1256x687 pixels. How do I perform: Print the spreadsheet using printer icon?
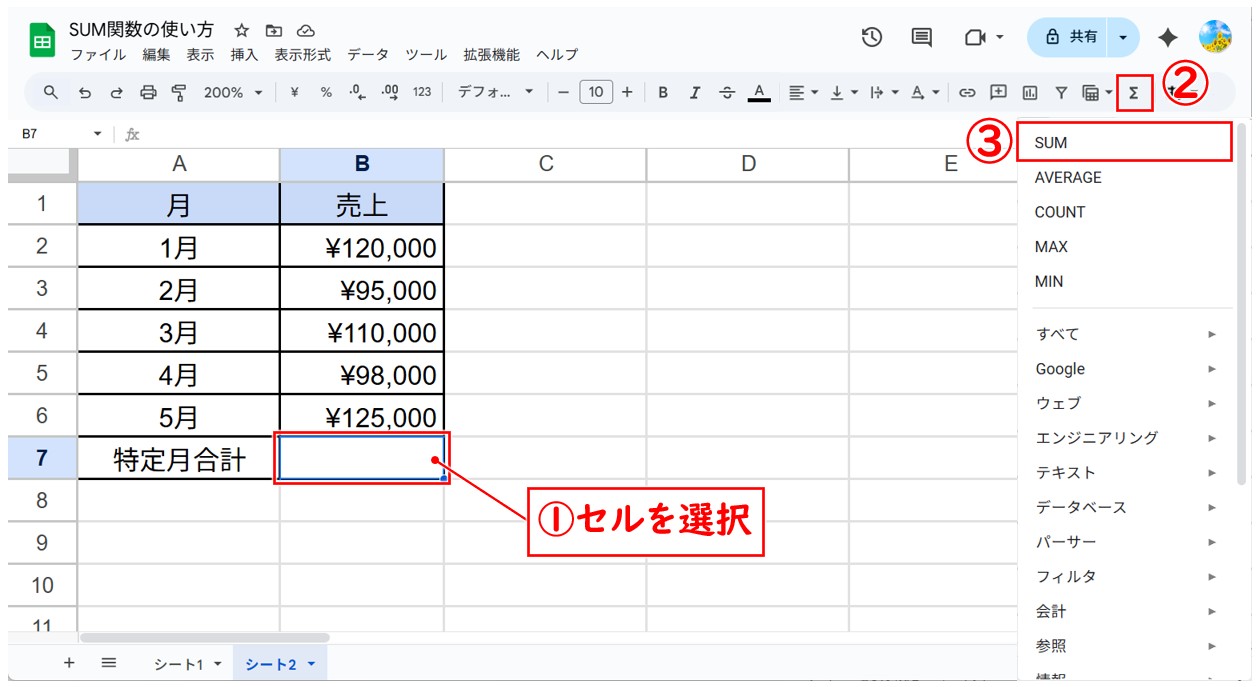click(148, 93)
